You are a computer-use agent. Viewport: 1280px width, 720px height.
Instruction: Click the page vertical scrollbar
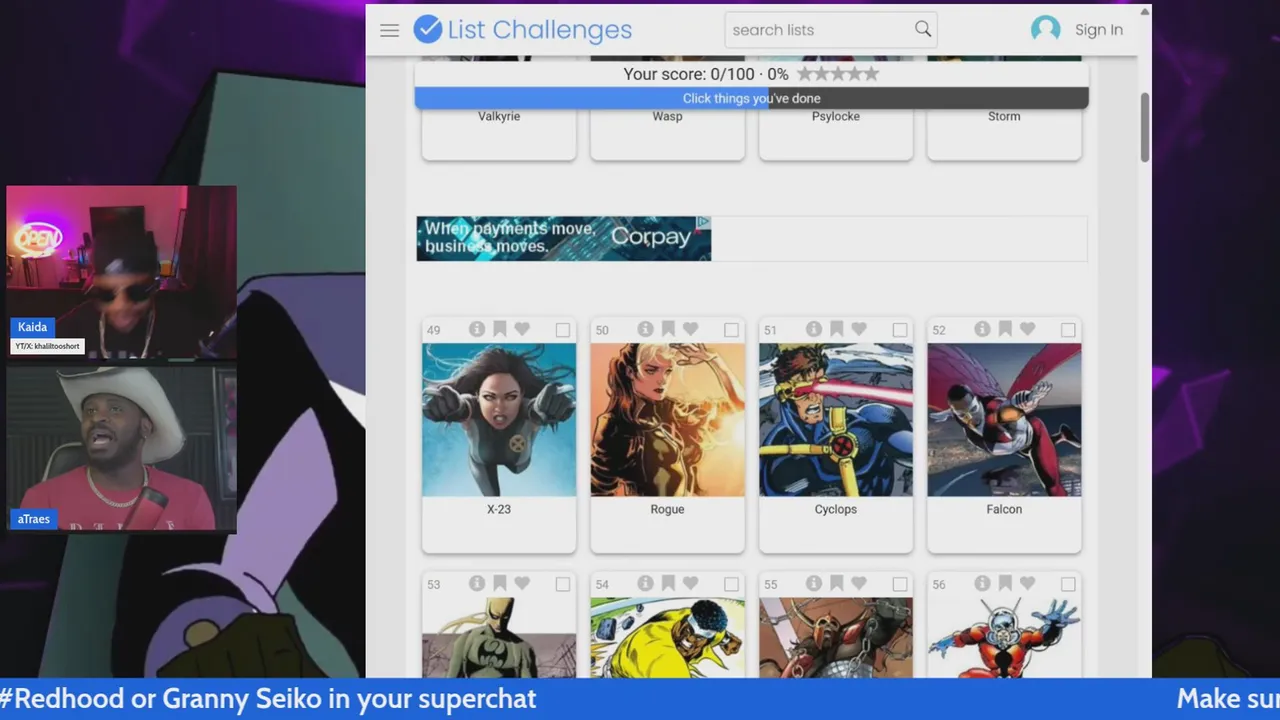[1145, 126]
